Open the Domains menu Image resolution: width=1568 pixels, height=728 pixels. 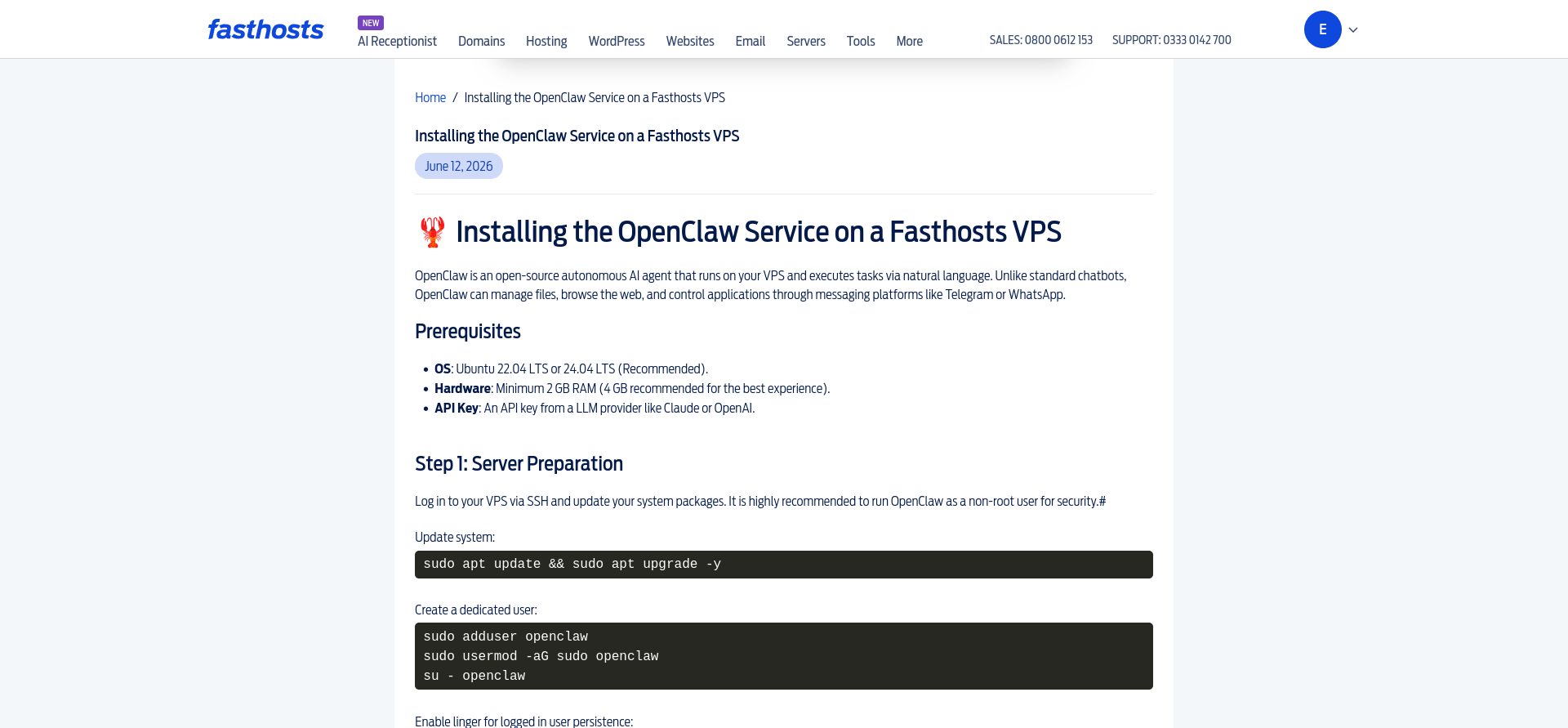click(481, 42)
